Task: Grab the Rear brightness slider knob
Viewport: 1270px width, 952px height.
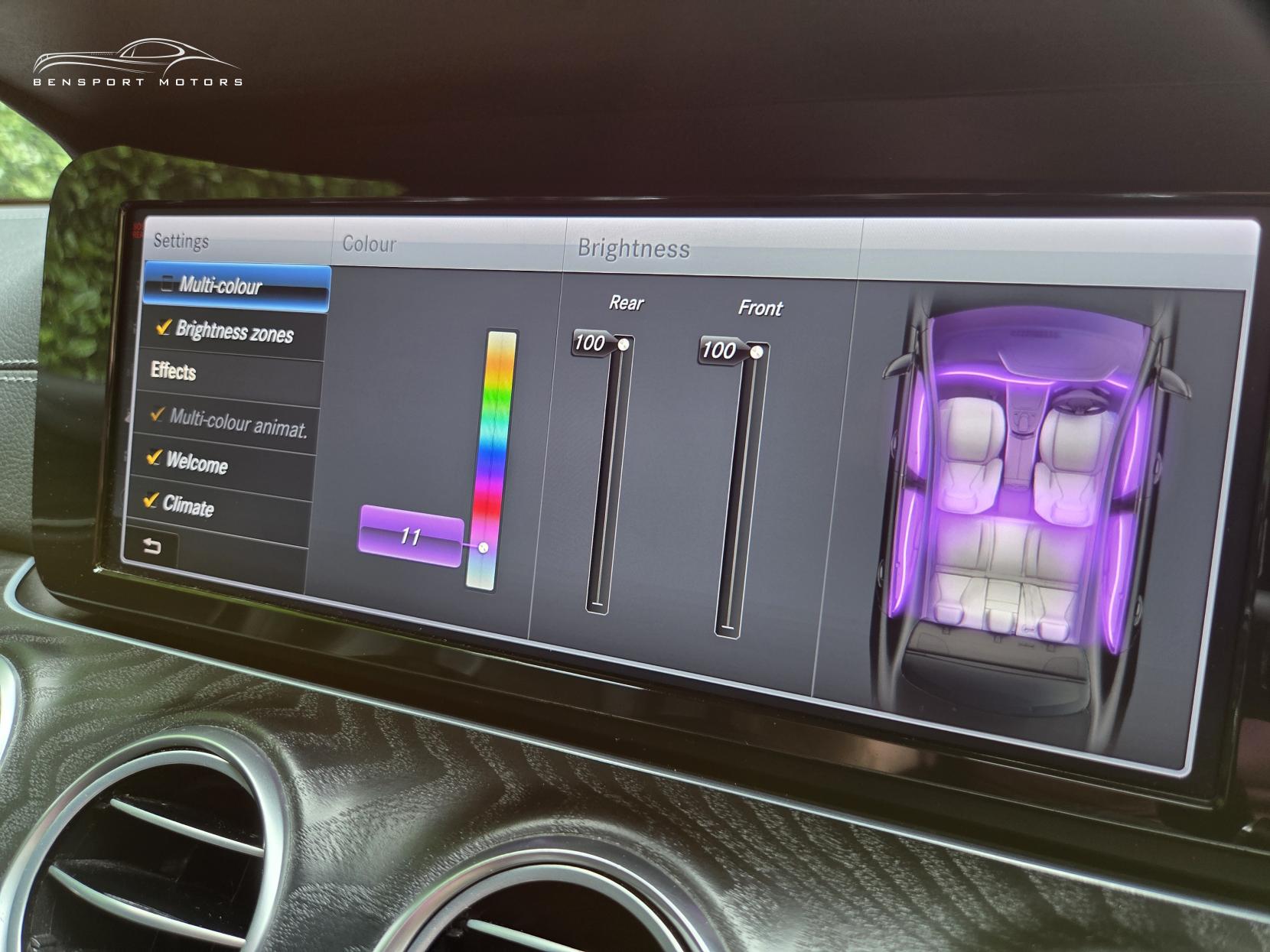Action: (624, 345)
